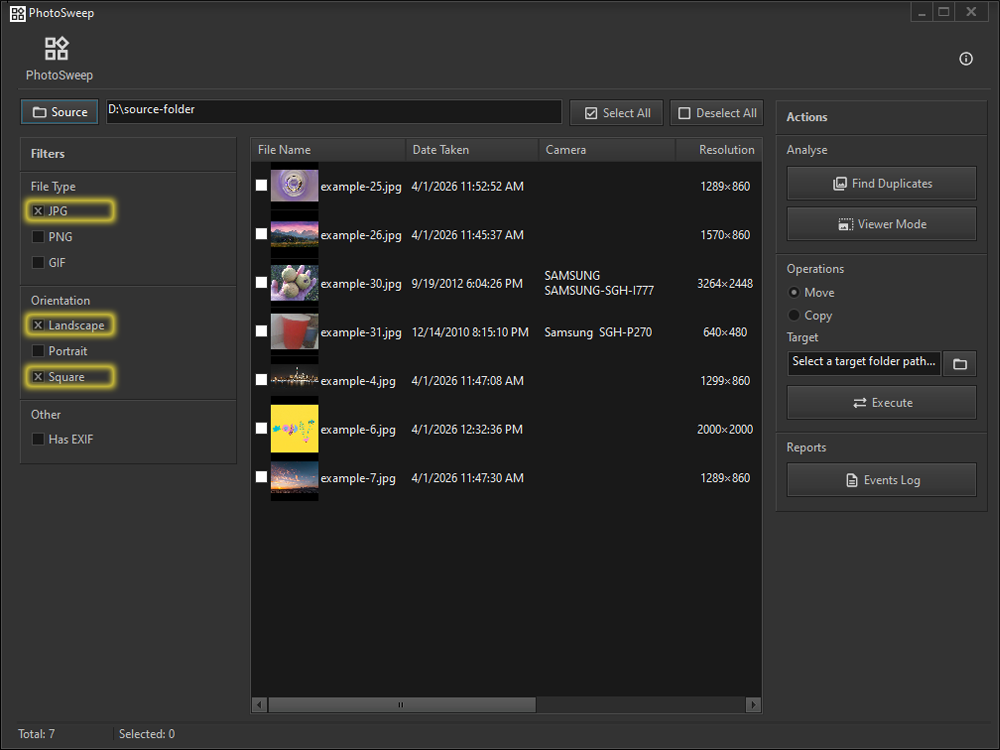Uncheck the JPG file type filter

point(36,211)
